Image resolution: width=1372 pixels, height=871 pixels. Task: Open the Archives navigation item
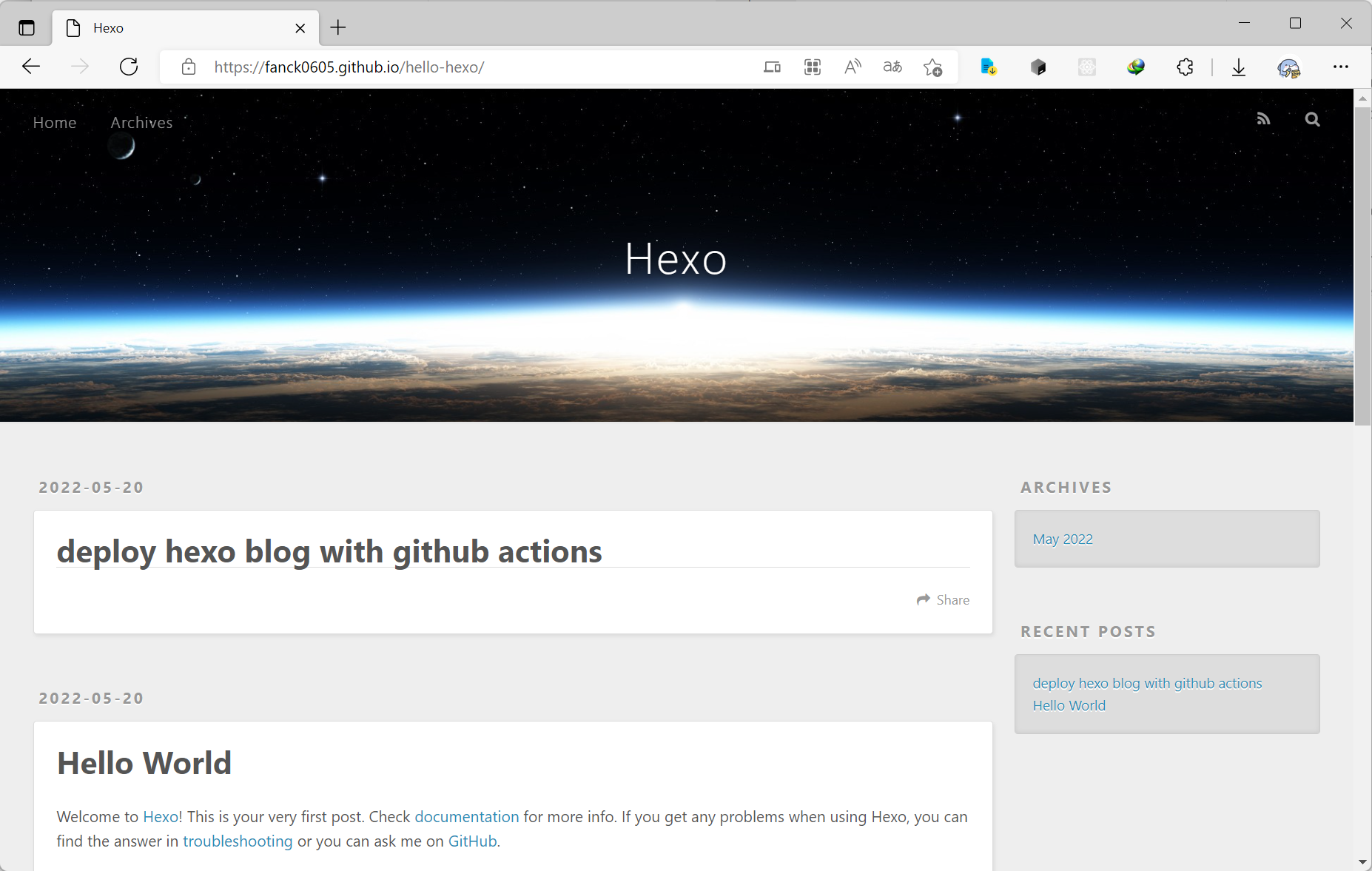141,123
